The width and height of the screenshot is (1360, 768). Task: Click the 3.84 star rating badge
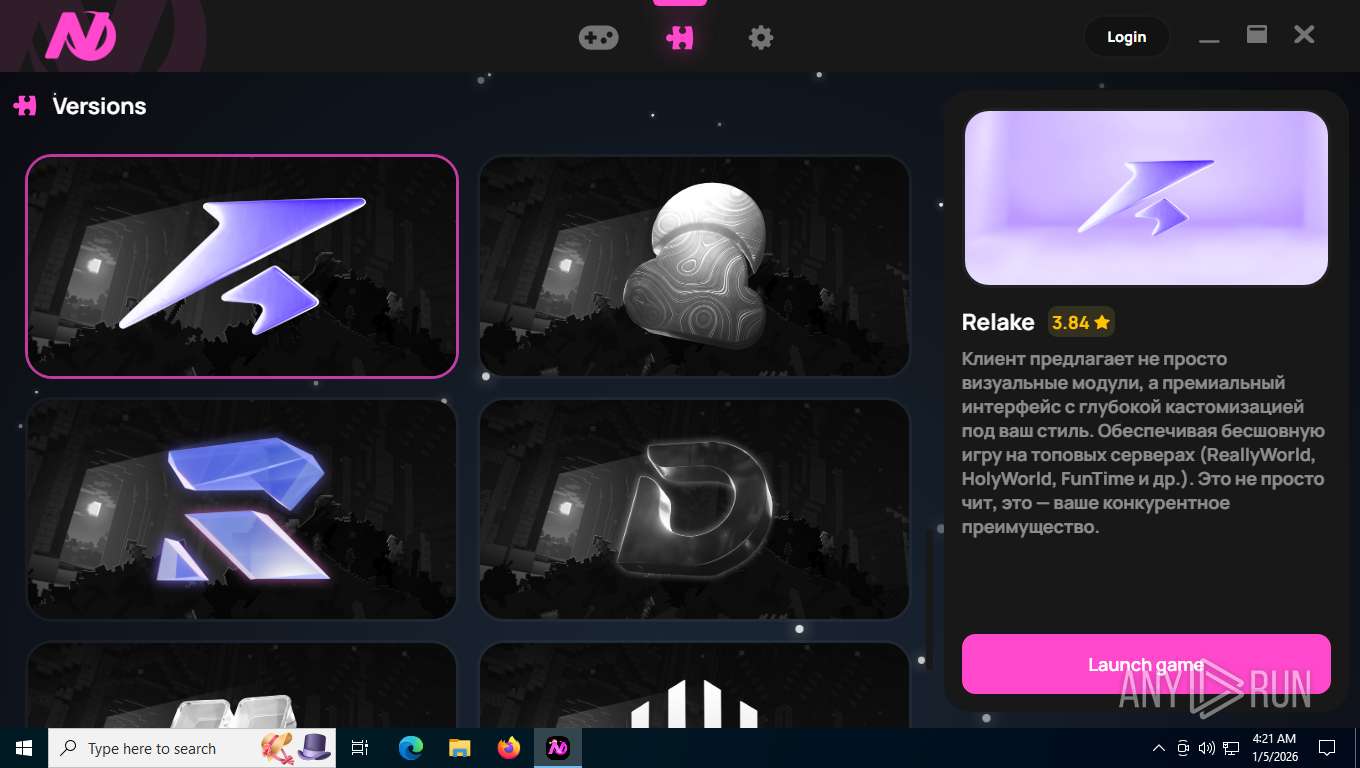coord(1081,322)
